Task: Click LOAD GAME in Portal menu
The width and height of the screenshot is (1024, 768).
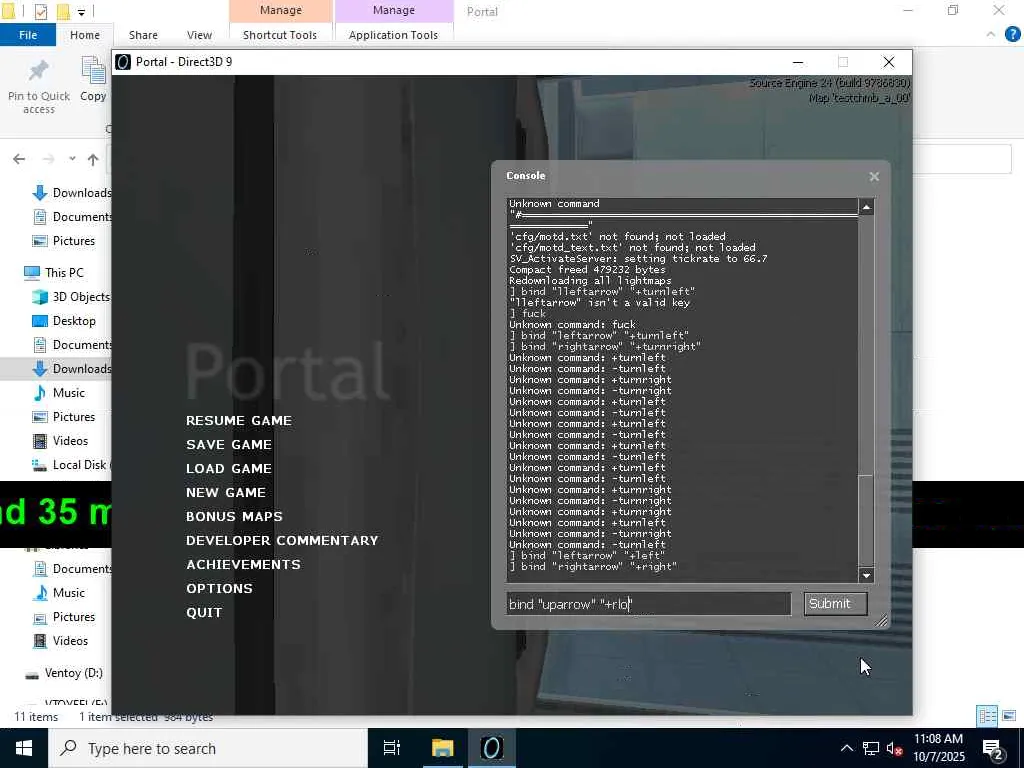Action: (x=229, y=469)
